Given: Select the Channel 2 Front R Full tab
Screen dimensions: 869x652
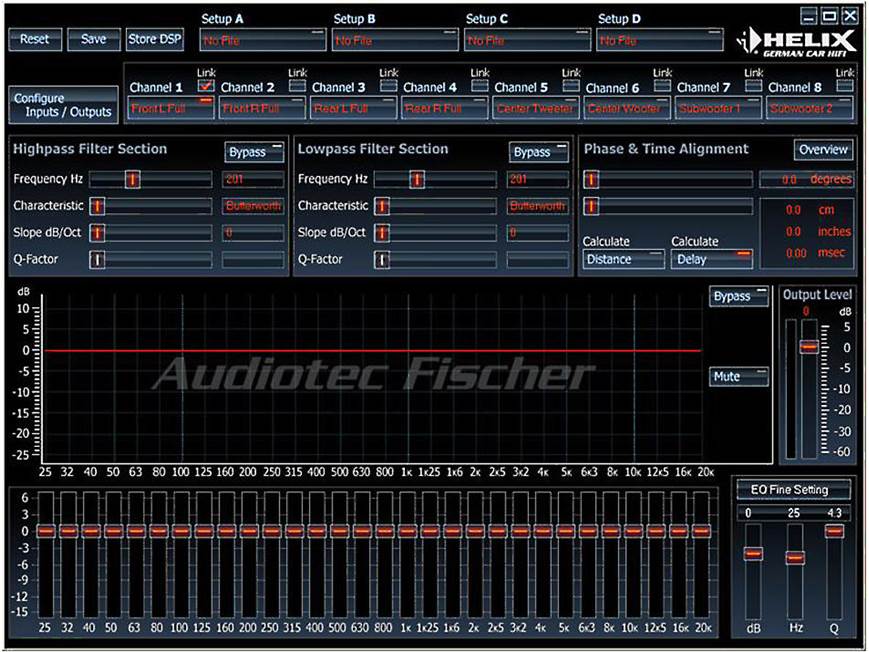Looking at the screenshot, I should pos(262,108).
